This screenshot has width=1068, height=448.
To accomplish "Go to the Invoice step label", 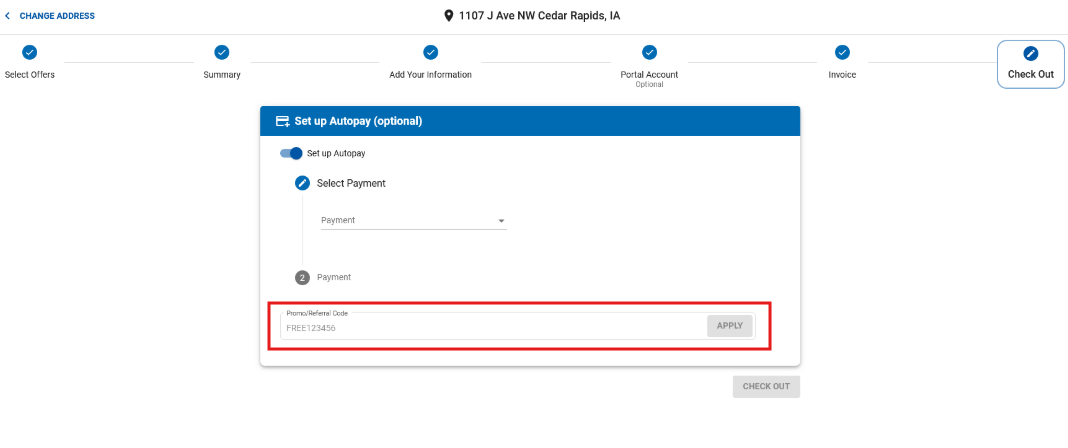I will [x=842, y=75].
